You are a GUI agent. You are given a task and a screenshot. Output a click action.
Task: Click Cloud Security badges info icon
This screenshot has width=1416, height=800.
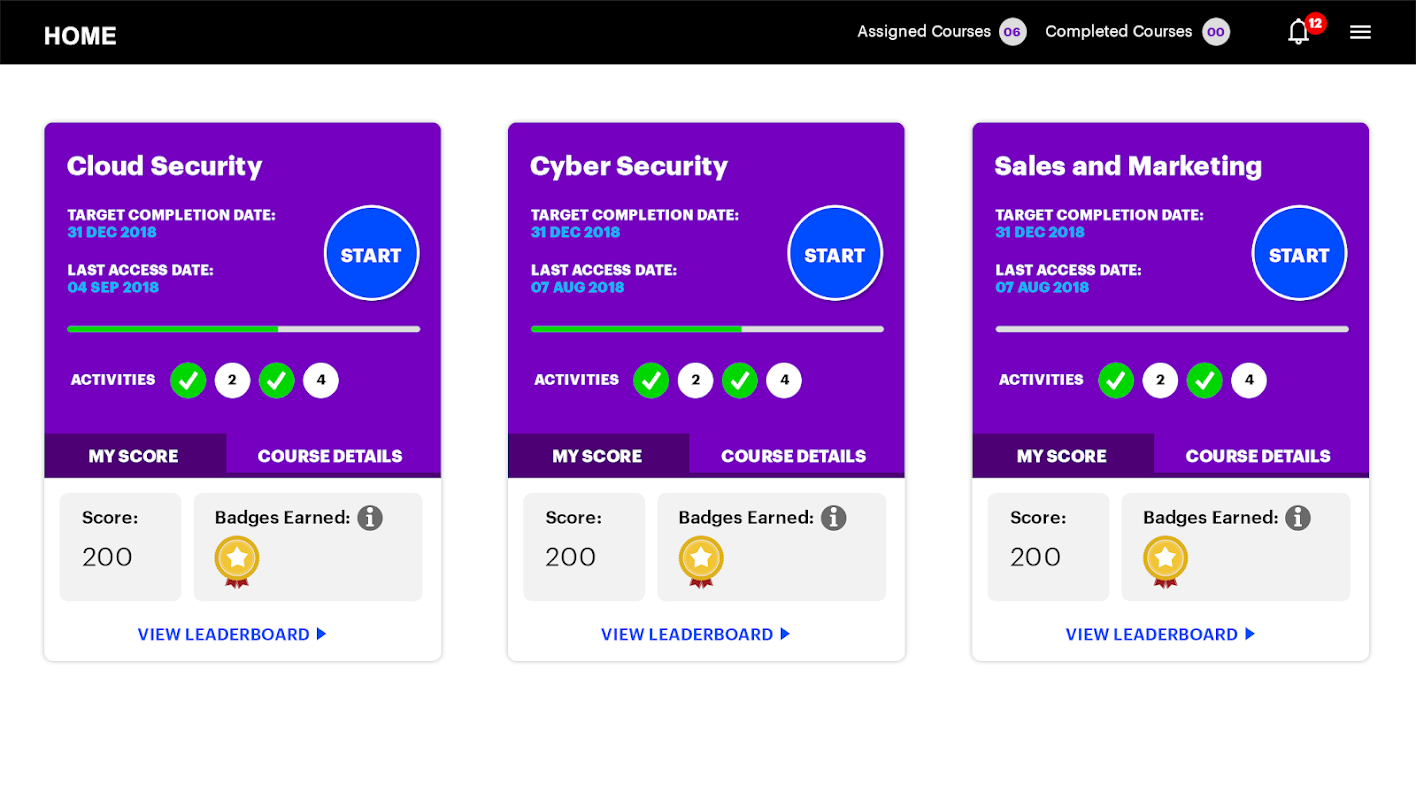[370, 518]
